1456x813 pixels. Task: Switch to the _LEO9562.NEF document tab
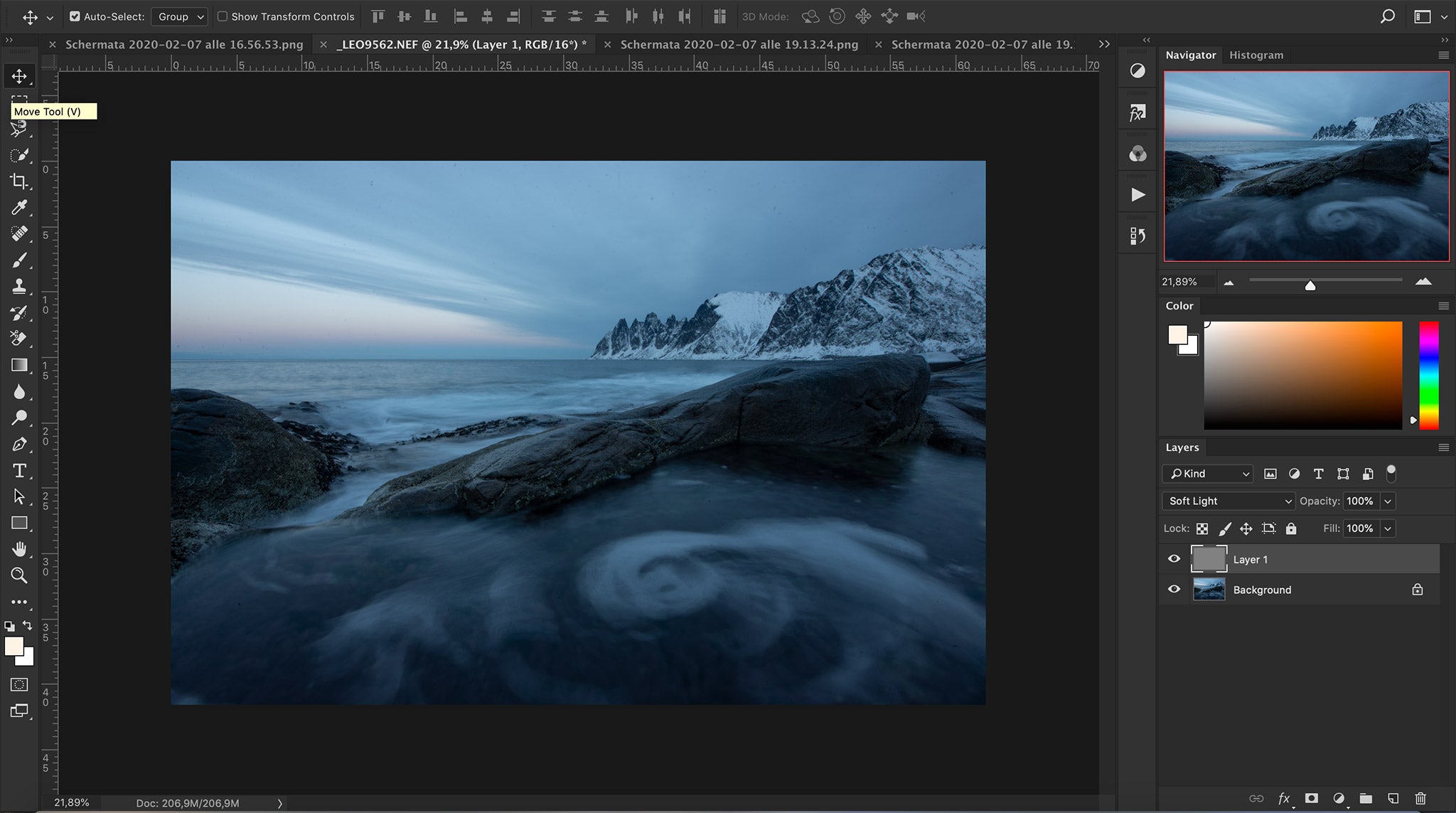(459, 43)
